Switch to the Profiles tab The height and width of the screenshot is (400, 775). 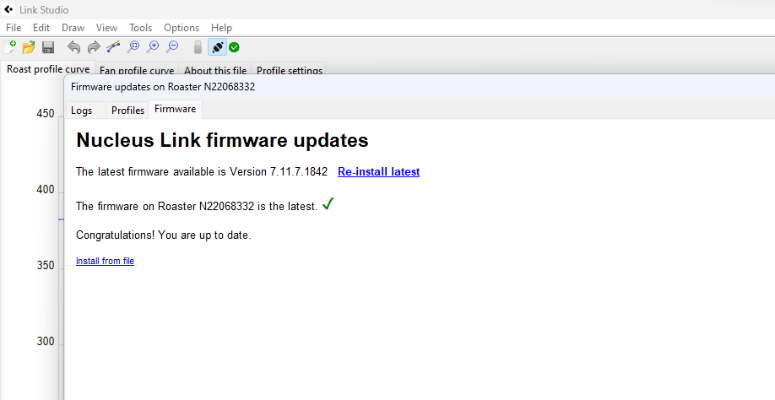128,110
